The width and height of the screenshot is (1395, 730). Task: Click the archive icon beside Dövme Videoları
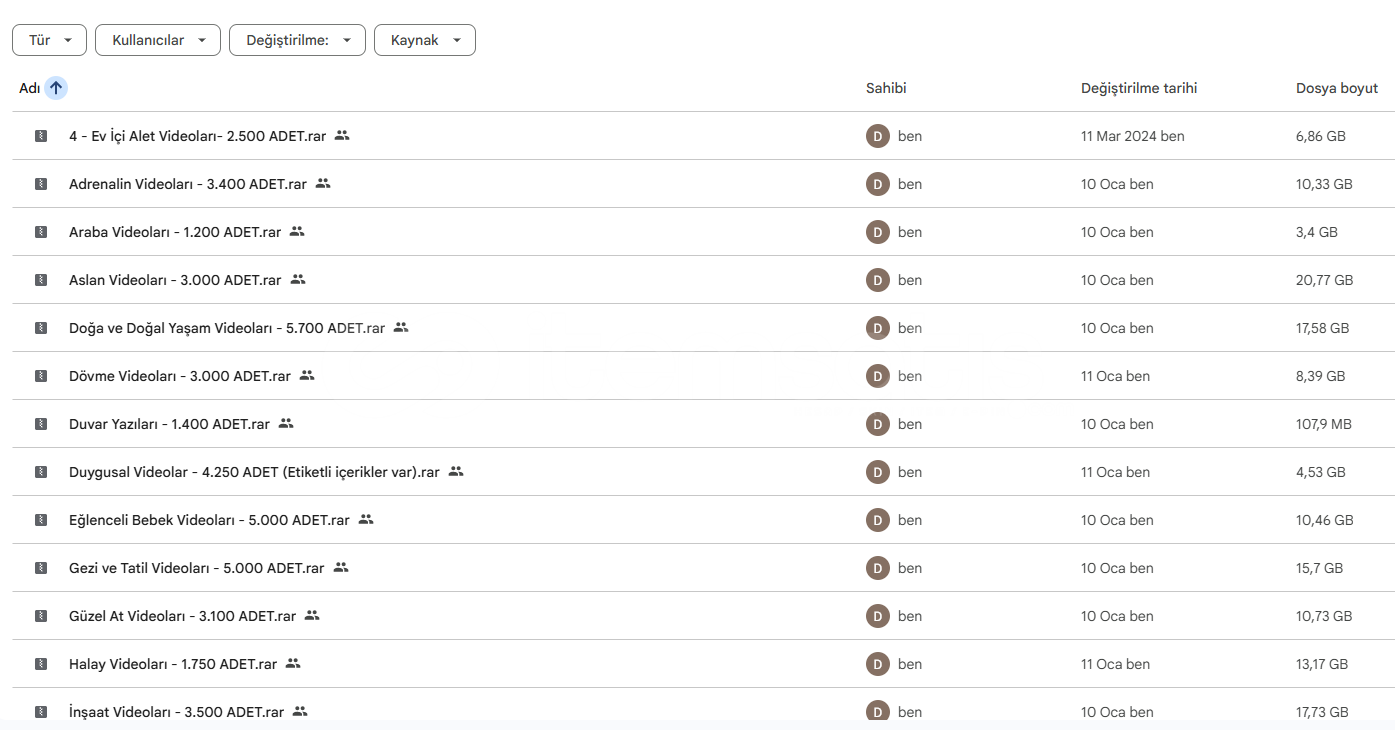(41, 376)
